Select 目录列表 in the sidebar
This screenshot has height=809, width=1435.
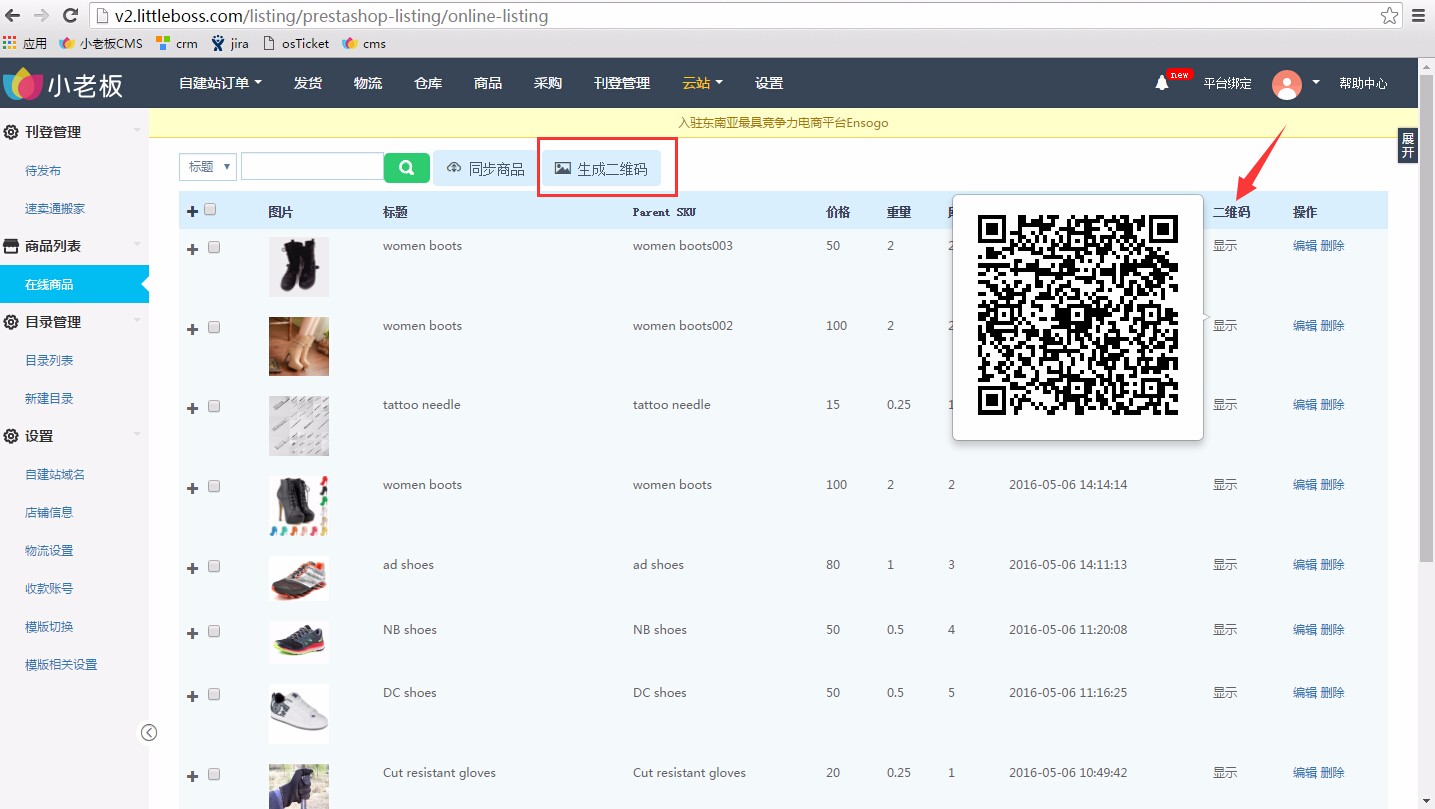pyautogui.click(x=49, y=361)
